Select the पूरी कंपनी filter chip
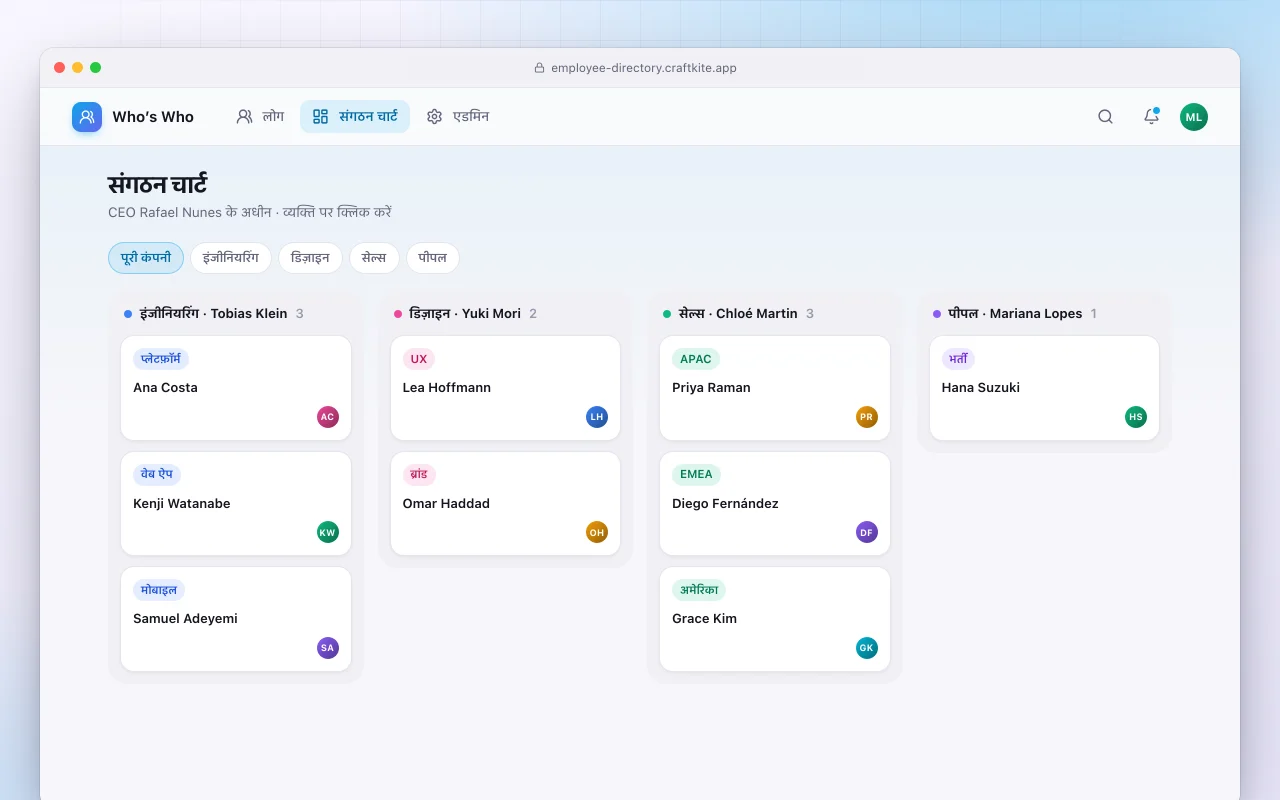This screenshot has width=1280, height=800. point(146,258)
